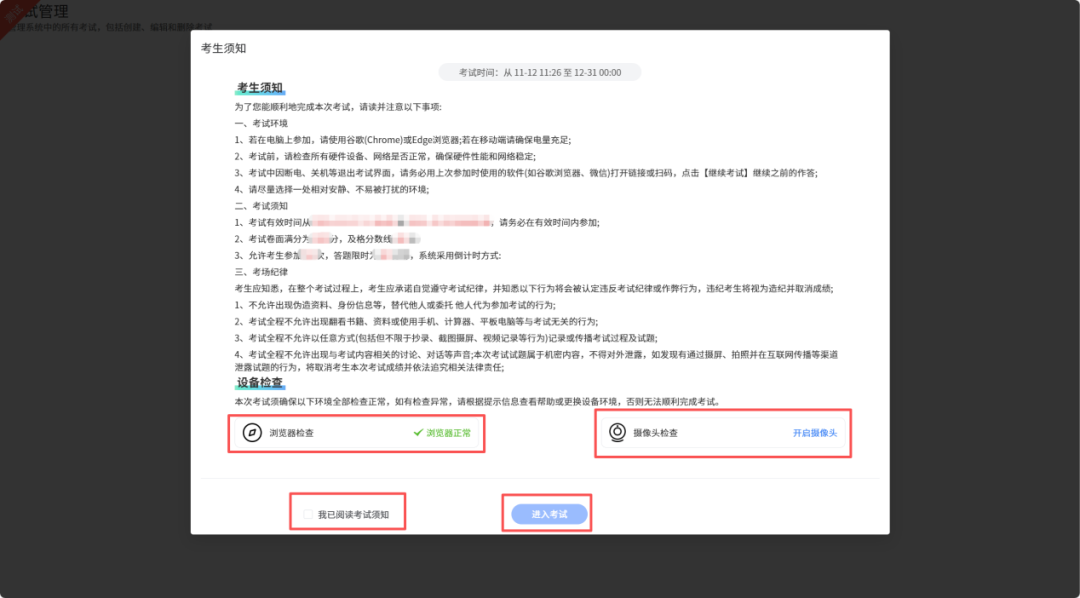Viewport: 1080px width, 598px height.
Task: Click the 二、考试须知 heading line
Action: pos(260,205)
